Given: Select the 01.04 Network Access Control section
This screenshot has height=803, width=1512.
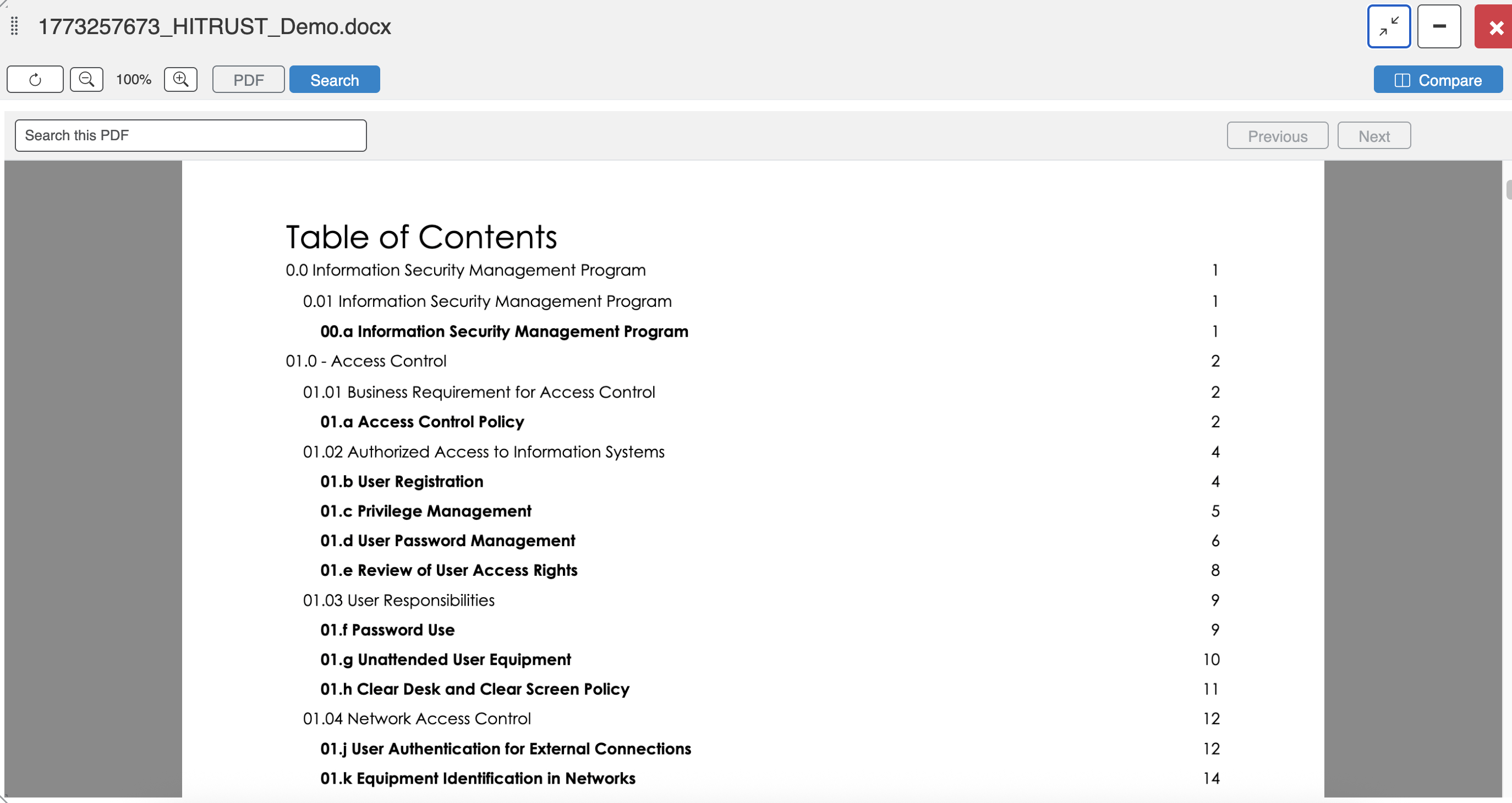Looking at the screenshot, I should click(417, 718).
